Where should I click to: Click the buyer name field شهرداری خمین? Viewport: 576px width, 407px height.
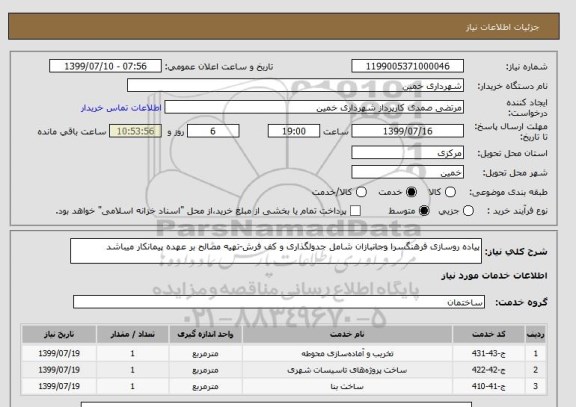click(295, 86)
